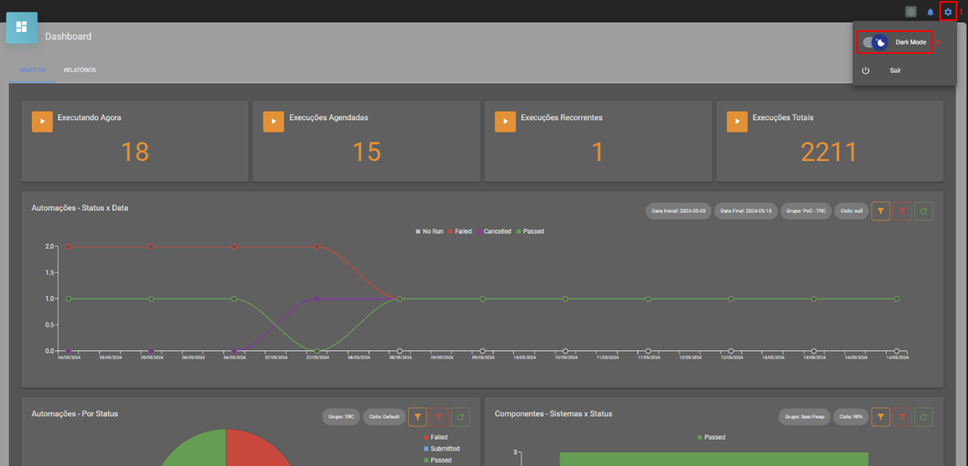The width and height of the screenshot is (968, 466).
Task: Open filter for Status x Data chart
Action: pyautogui.click(x=881, y=211)
